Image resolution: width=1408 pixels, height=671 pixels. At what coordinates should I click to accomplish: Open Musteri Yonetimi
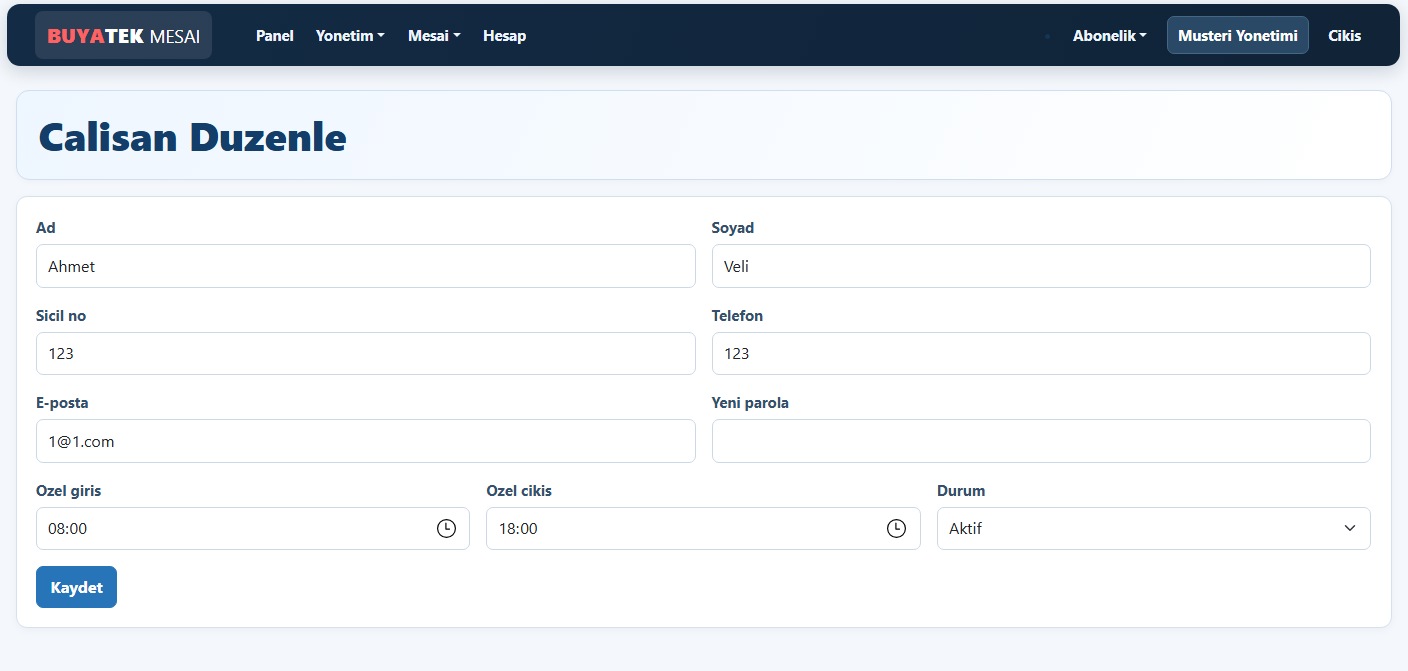(1238, 35)
